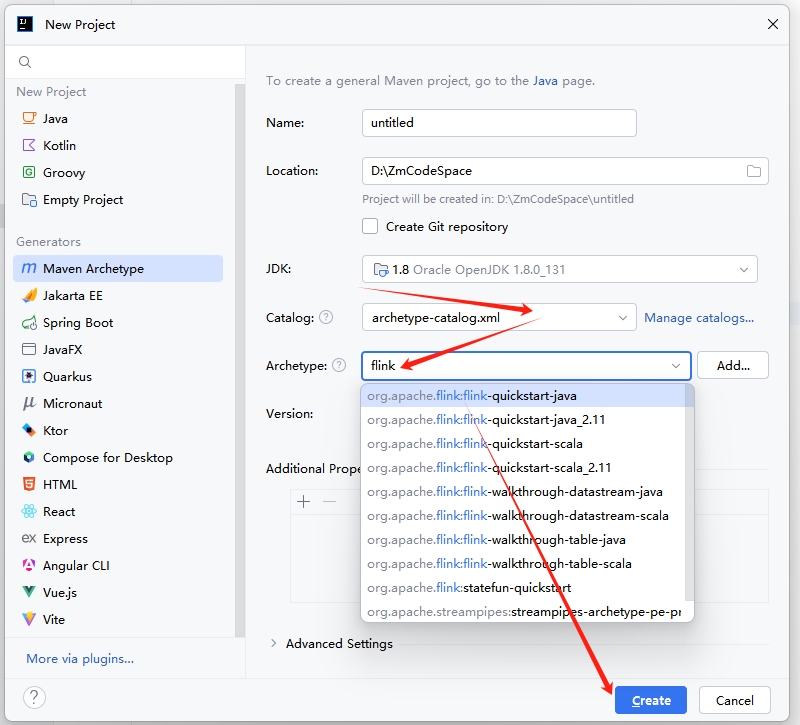Viewport: 800px width, 725px height.
Task: Click the Create button
Action: [x=651, y=700]
